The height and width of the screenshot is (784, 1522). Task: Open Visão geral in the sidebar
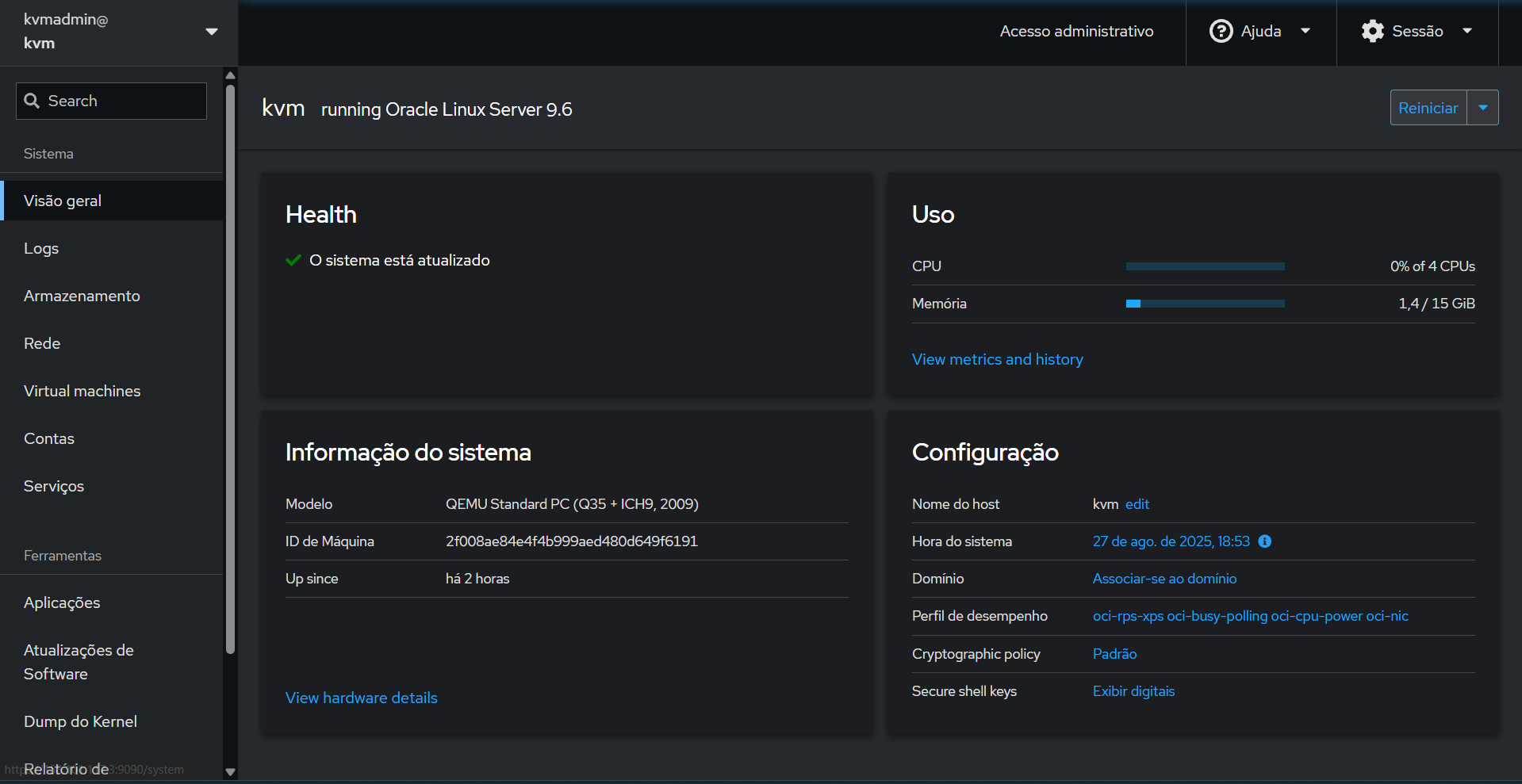pos(113,201)
